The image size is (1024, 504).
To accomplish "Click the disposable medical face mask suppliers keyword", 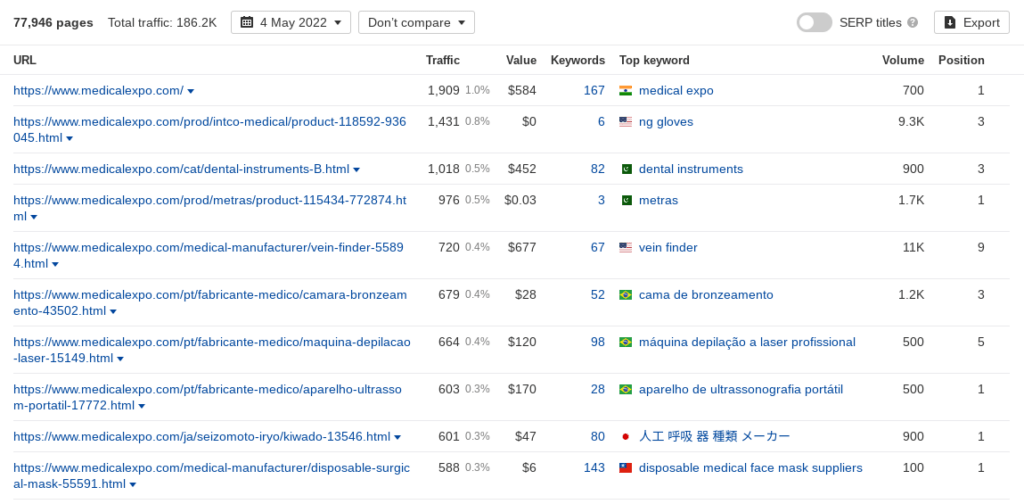I will click(x=751, y=468).
